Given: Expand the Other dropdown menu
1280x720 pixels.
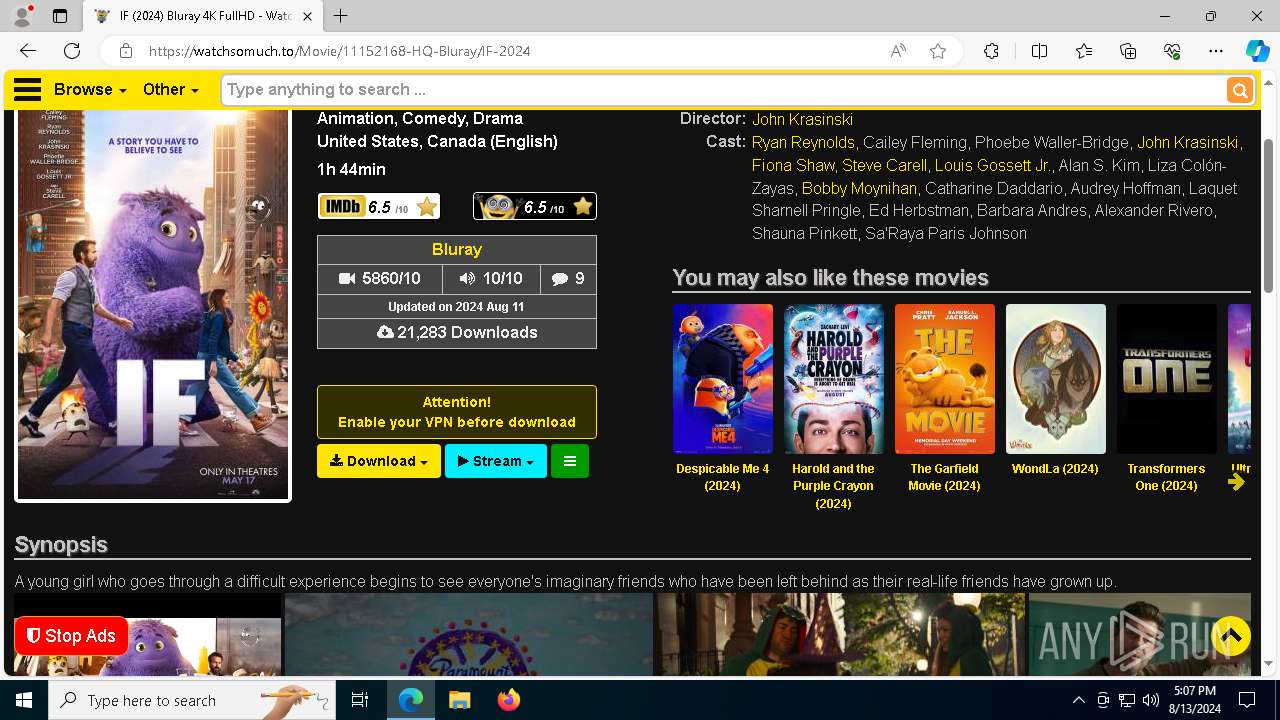Looking at the screenshot, I should click(170, 90).
